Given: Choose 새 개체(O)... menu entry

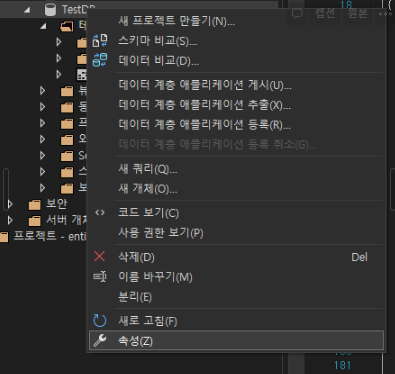Looking at the screenshot, I should click(237, 189).
